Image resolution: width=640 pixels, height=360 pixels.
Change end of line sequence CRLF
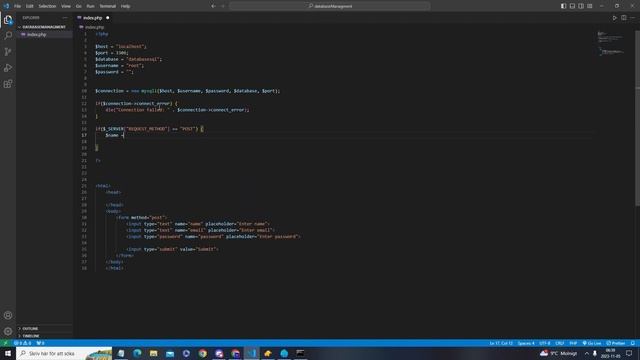[x=560, y=343]
